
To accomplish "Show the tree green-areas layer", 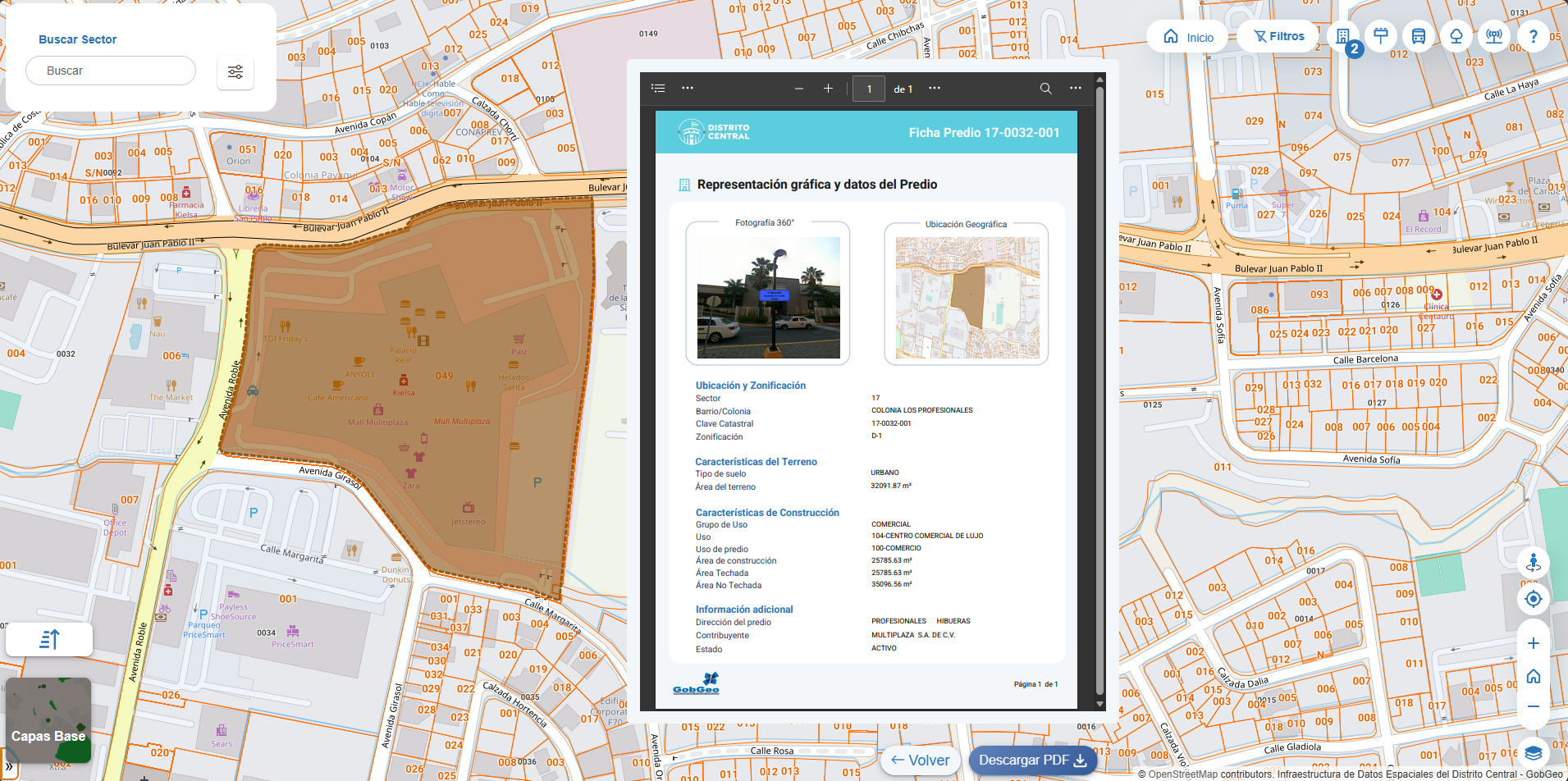I will tap(1456, 36).
